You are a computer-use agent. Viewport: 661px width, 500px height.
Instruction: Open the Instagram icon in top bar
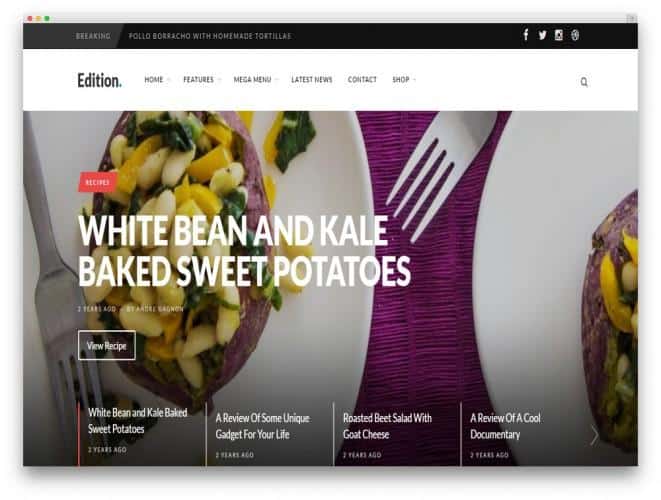coord(559,35)
